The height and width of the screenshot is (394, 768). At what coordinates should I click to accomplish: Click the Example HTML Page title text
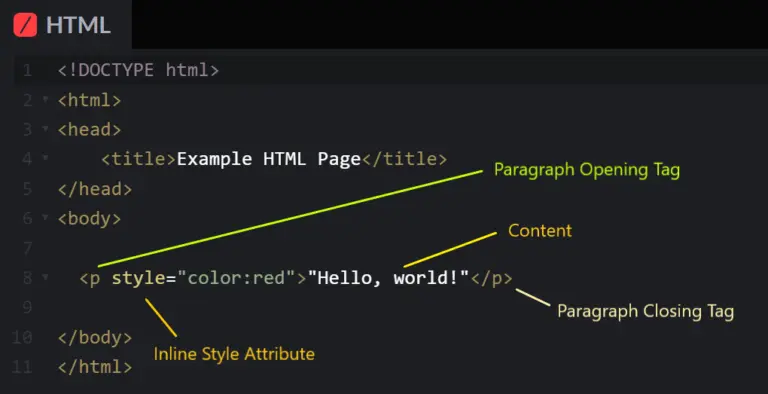269,159
